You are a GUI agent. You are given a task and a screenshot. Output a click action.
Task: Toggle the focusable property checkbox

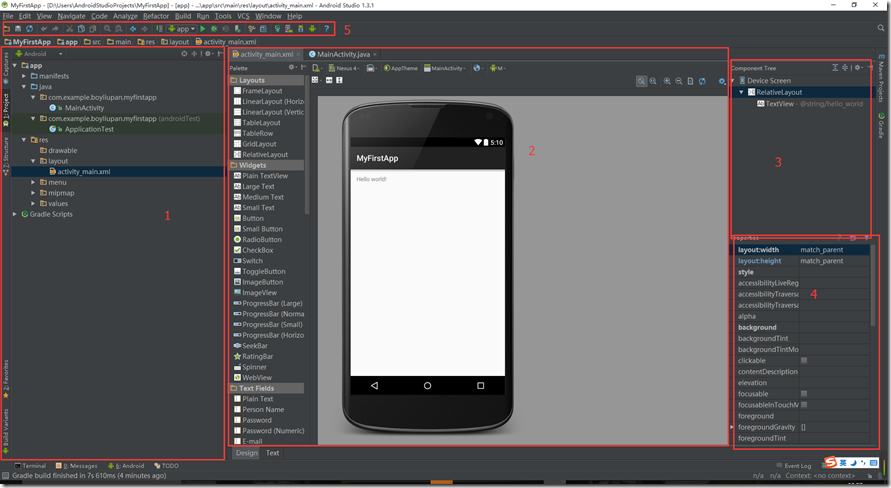(x=804, y=394)
